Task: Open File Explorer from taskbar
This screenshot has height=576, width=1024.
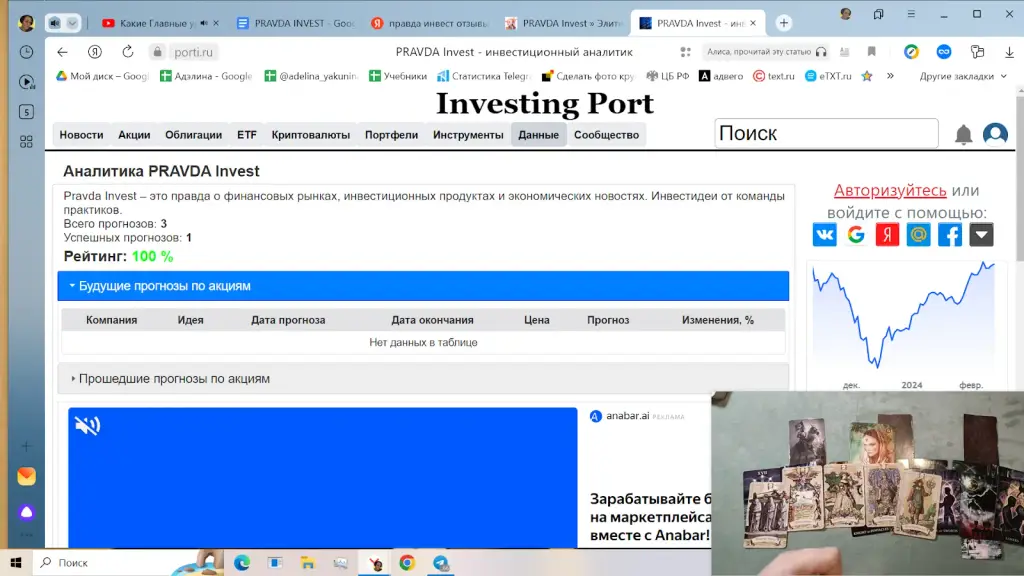Action: click(x=308, y=562)
